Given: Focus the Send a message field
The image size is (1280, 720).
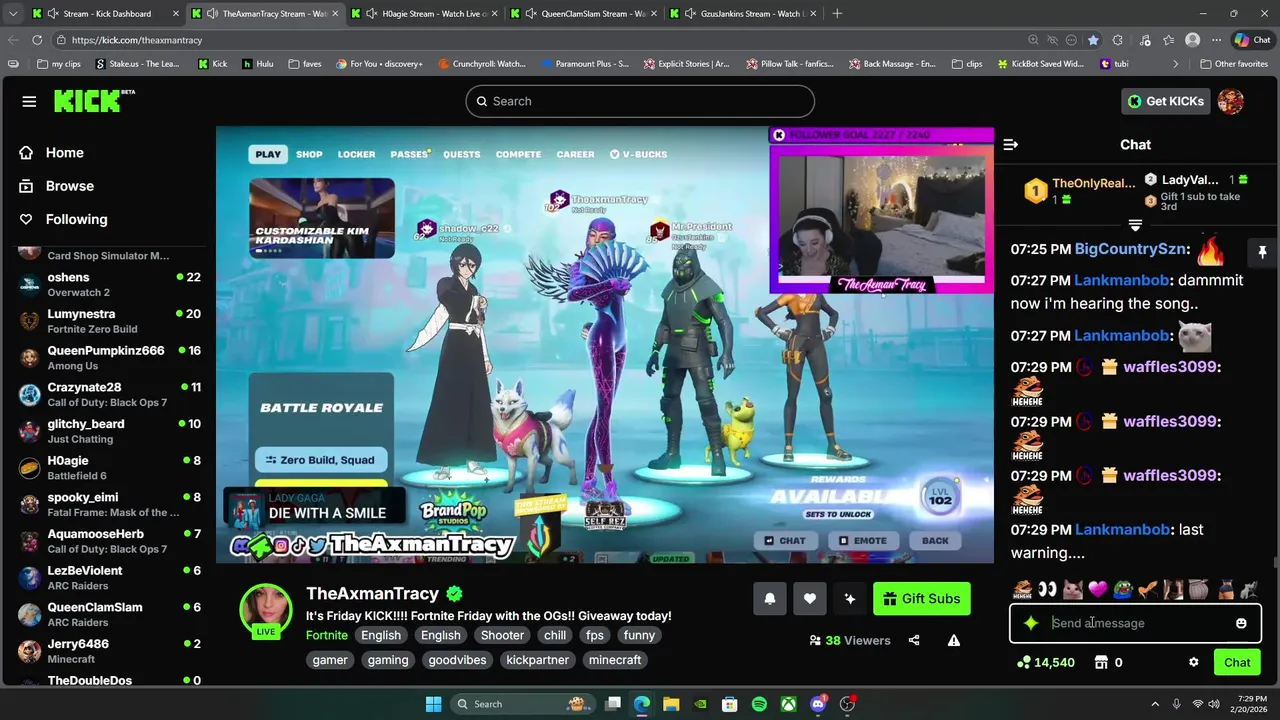Looking at the screenshot, I should click(x=1135, y=623).
